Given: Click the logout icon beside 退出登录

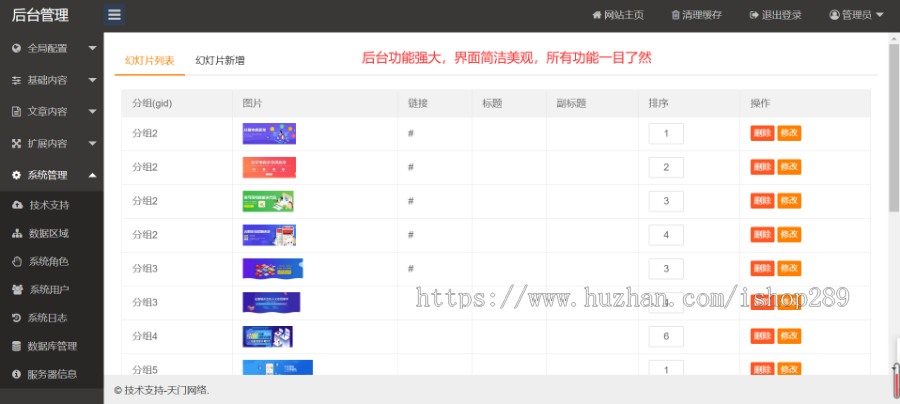Looking at the screenshot, I should (754, 15).
